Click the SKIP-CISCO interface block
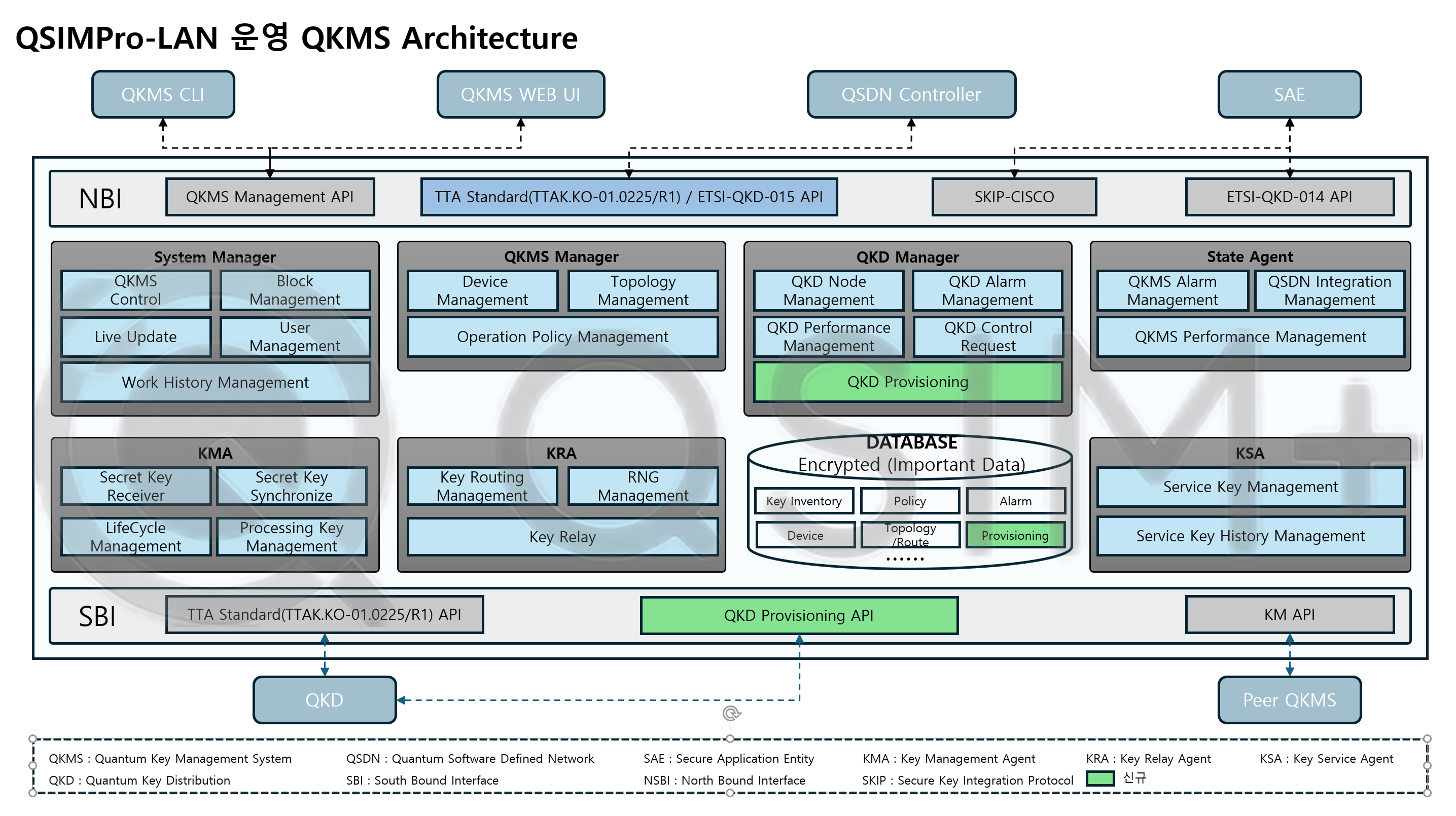The height and width of the screenshot is (816, 1456). 1013,197
